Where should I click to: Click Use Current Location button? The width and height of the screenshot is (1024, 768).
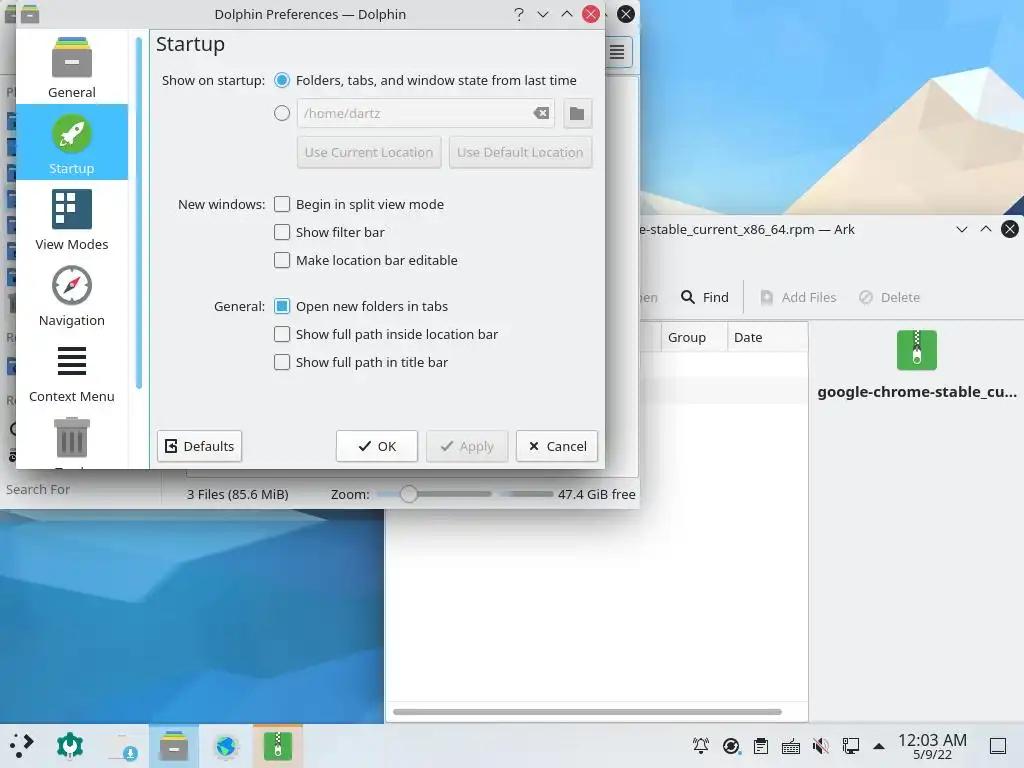(369, 152)
